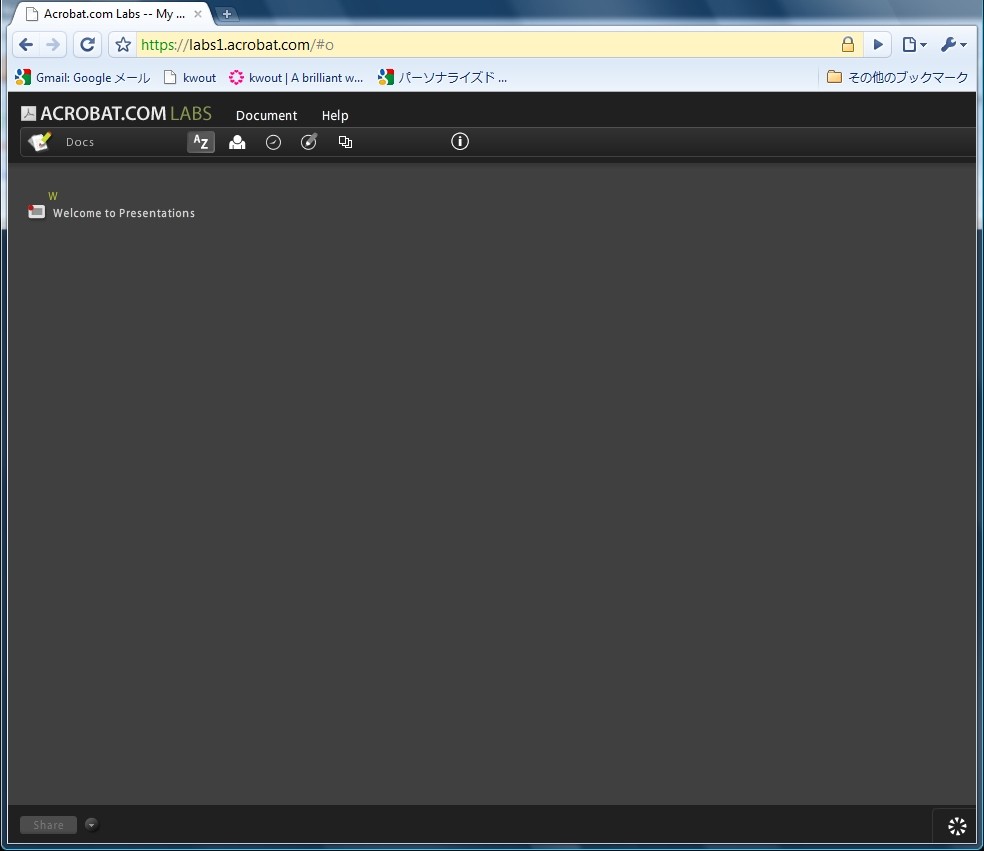
Task: Open the パーソナライズド bookmark
Action: point(442,77)
